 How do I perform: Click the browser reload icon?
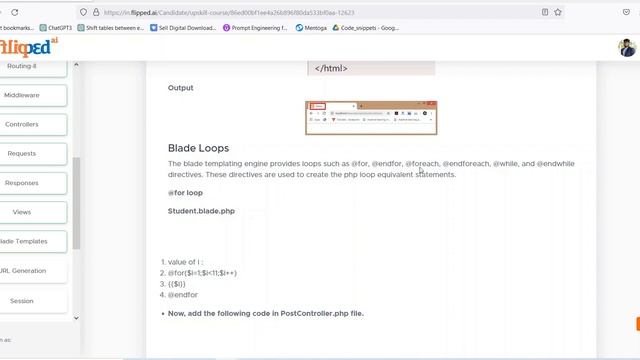coord(15,12)
